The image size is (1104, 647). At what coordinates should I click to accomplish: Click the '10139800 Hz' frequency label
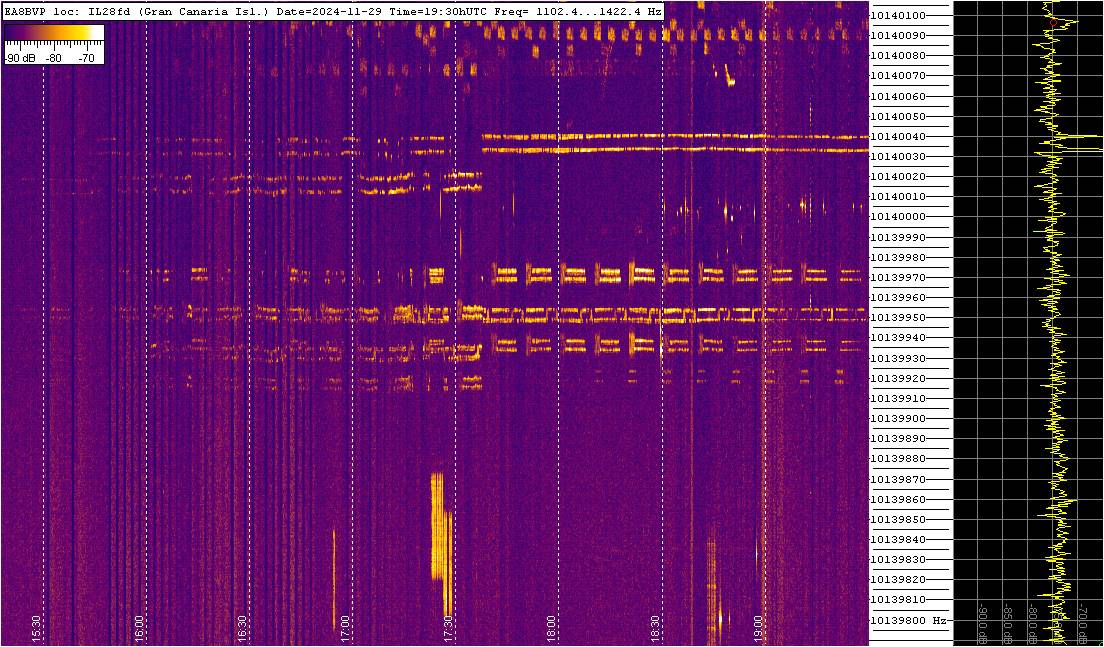[x=908, y=621]
